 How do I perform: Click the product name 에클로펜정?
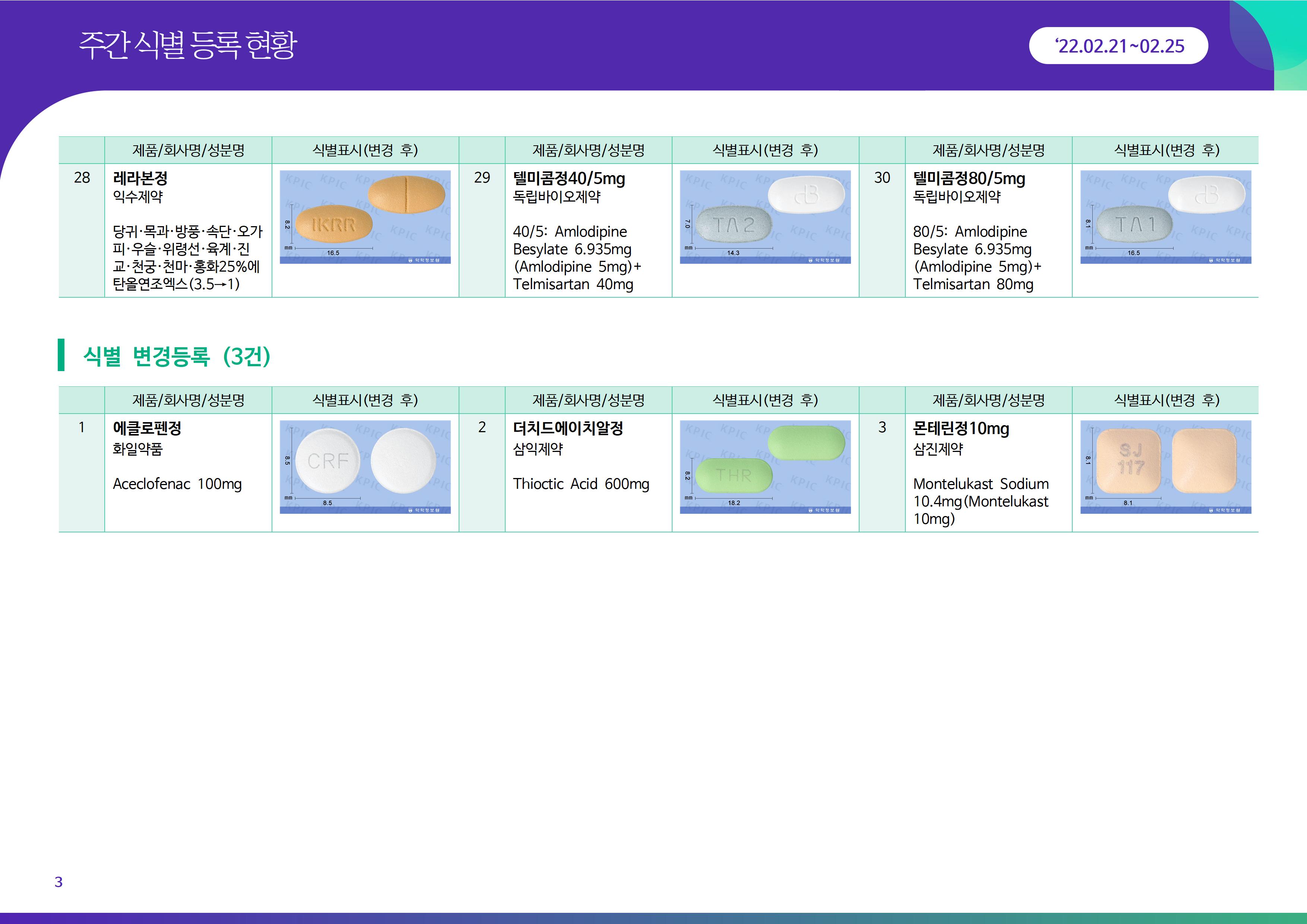coord(147,428)
